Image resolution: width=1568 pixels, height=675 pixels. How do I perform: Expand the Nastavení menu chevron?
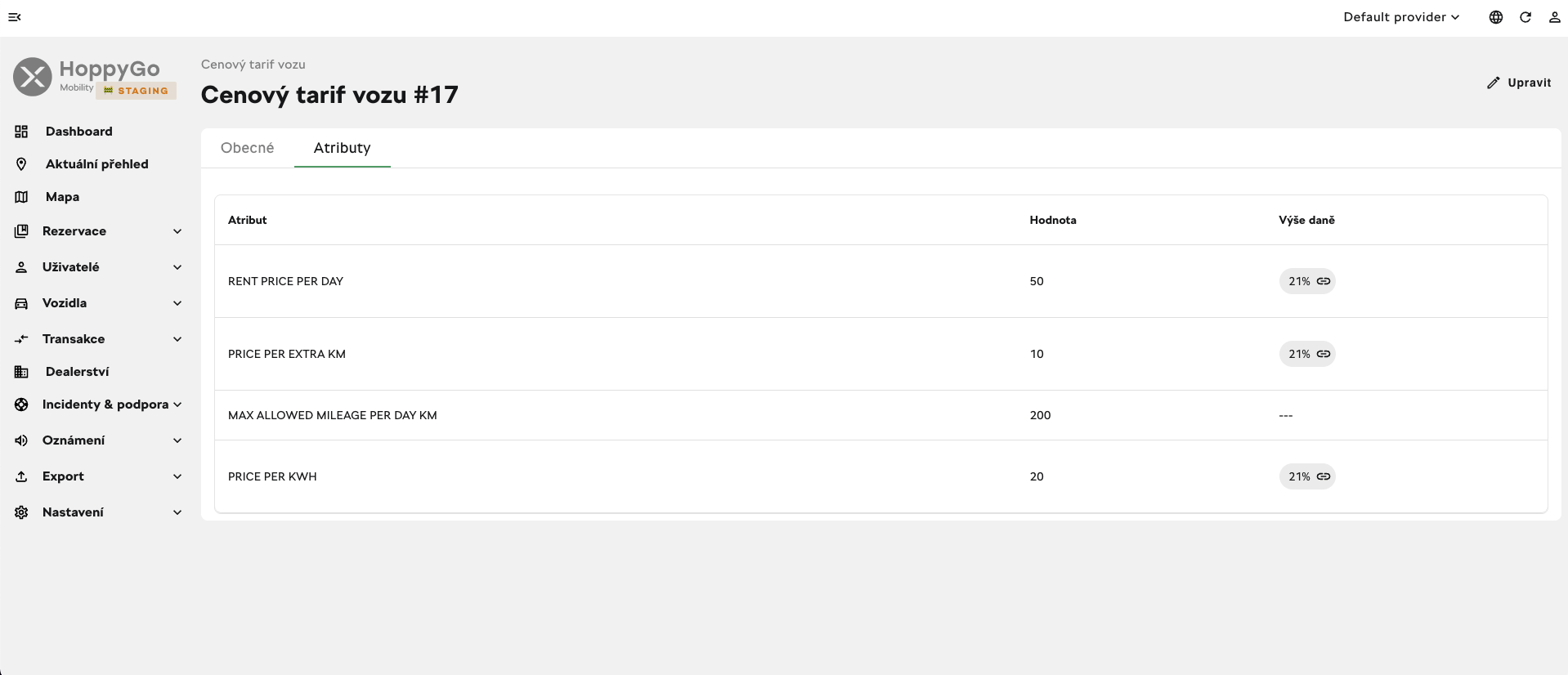pyautogui.click(x=177, y=512)
